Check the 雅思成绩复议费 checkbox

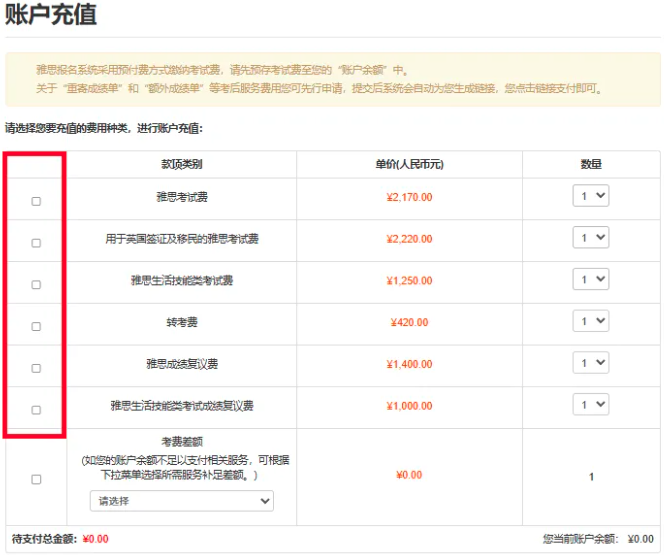click(x=36, y=368)
